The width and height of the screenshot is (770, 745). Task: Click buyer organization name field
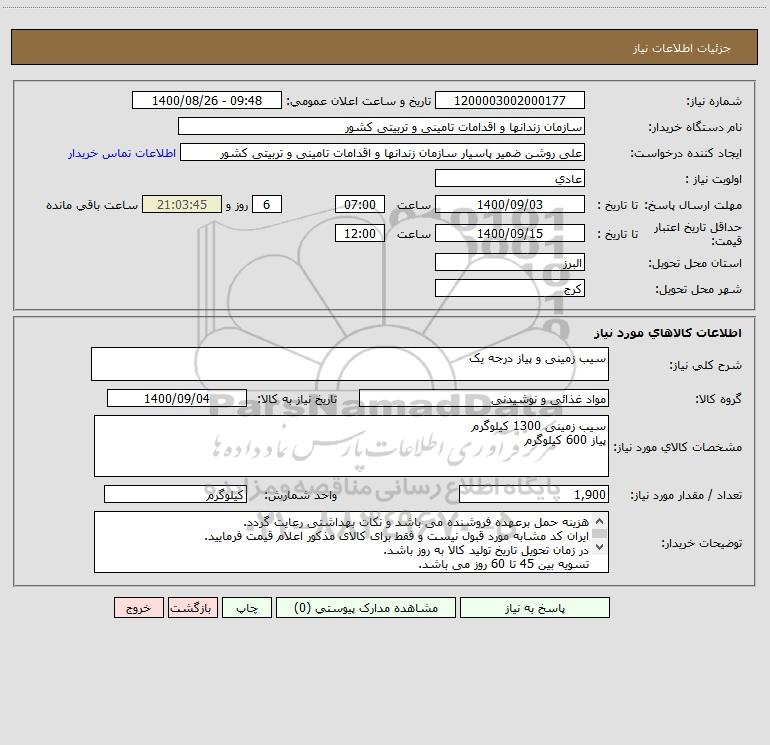pyautogui.click(x=381, y=126)
